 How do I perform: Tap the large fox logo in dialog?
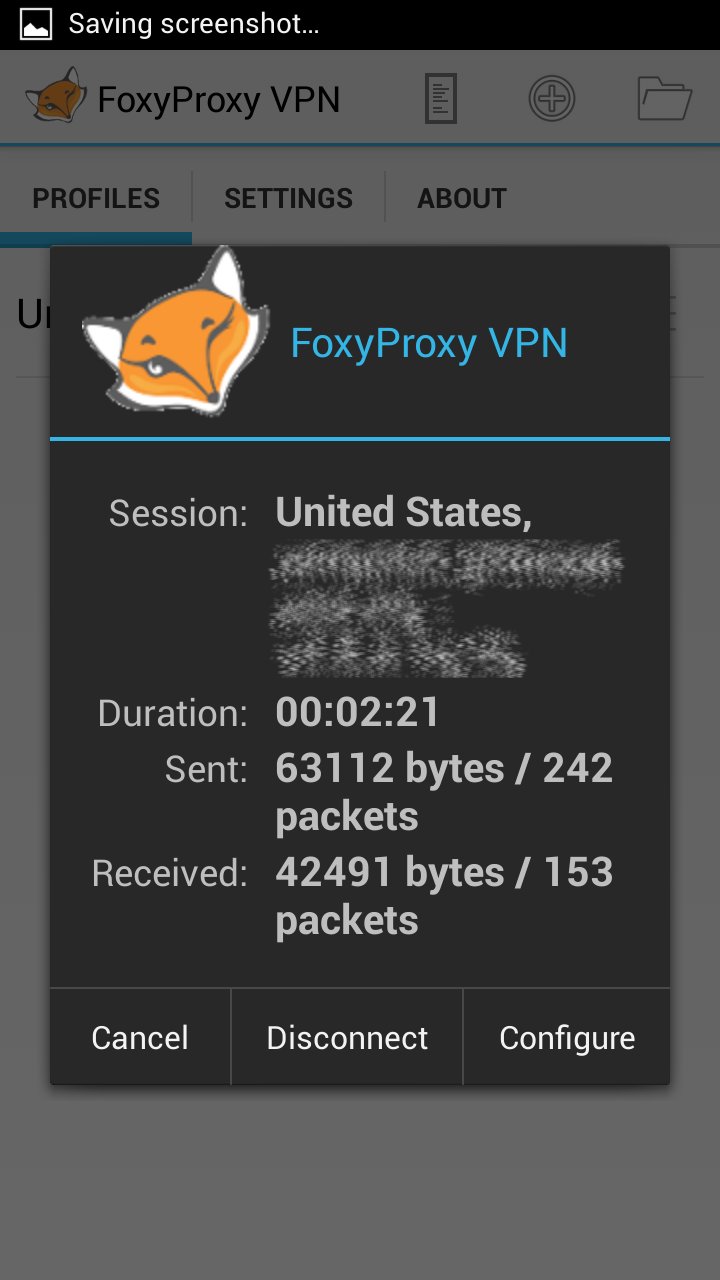tap(176, 332)
